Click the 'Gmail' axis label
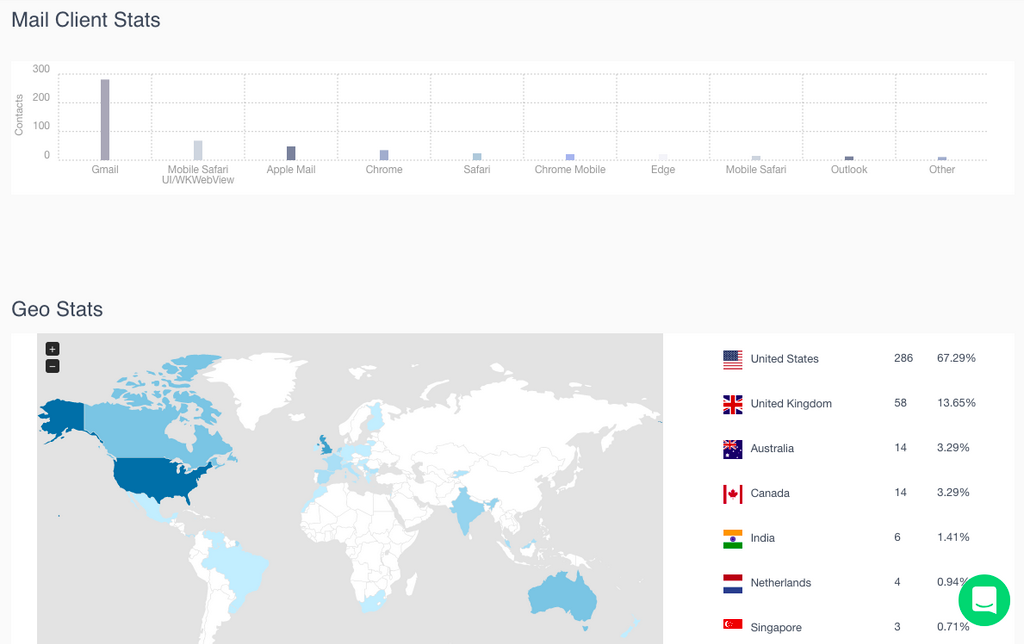Screen dimensions: 1024x644 (105, 170)
